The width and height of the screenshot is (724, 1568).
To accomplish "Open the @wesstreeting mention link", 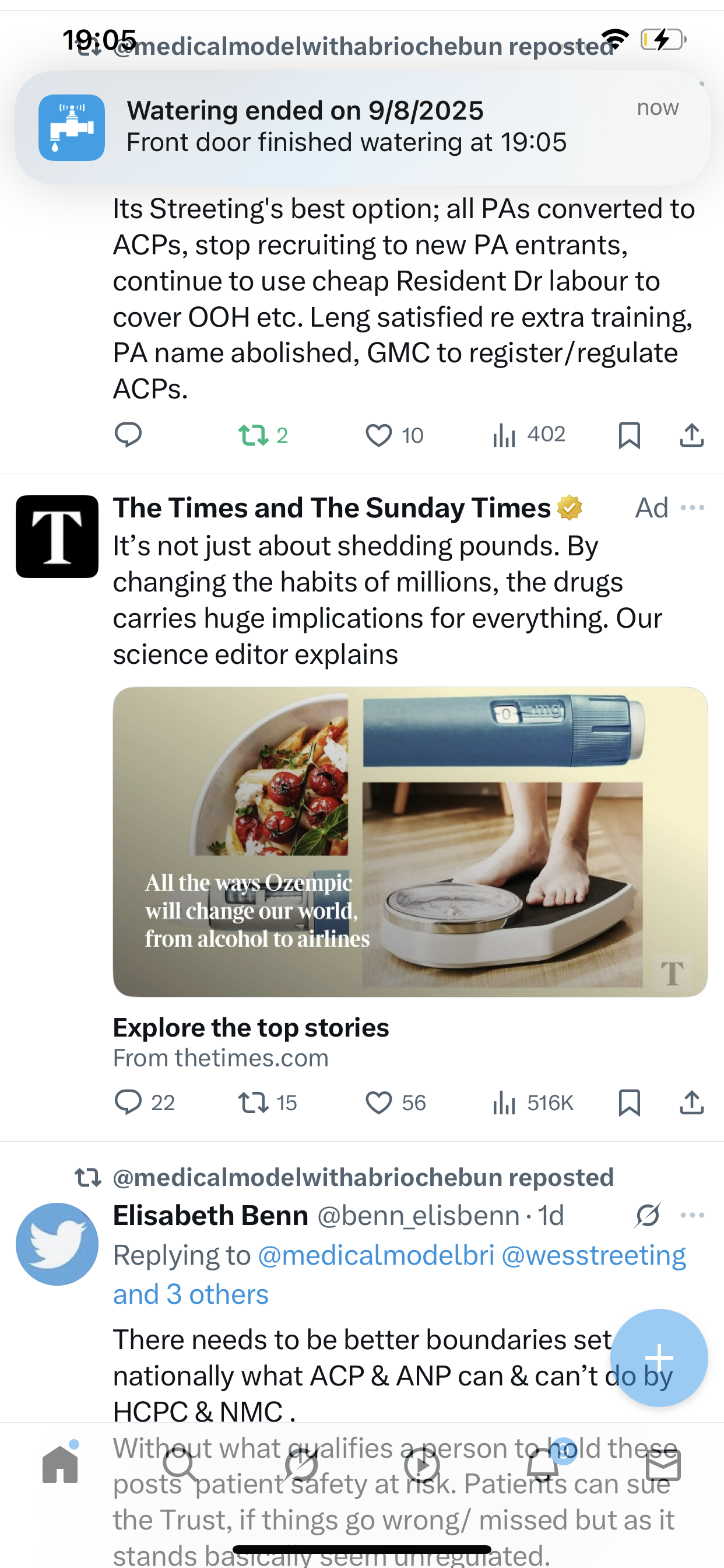I will point(593,1255).
